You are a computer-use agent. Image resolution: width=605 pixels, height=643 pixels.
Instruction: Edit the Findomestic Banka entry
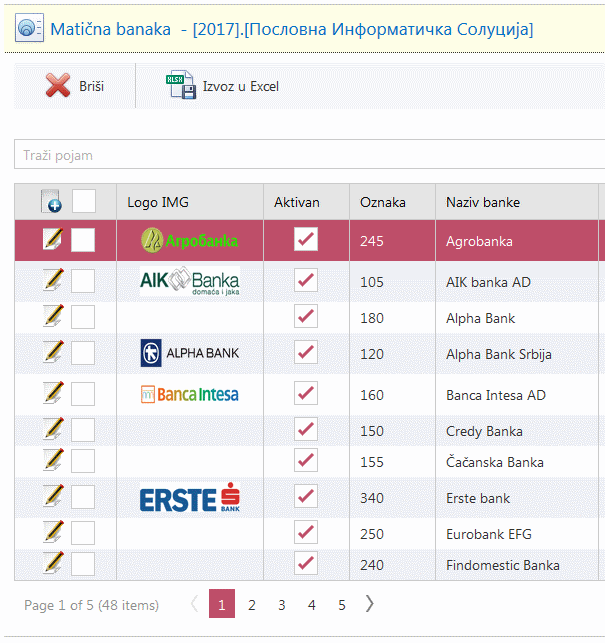tap(53, 564)
